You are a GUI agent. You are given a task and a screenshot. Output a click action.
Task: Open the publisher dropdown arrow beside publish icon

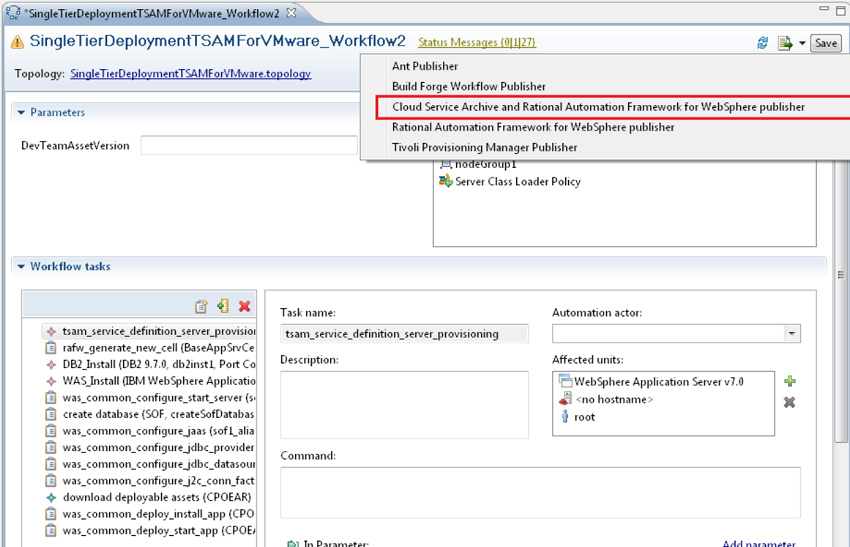(x=802, y=43)
